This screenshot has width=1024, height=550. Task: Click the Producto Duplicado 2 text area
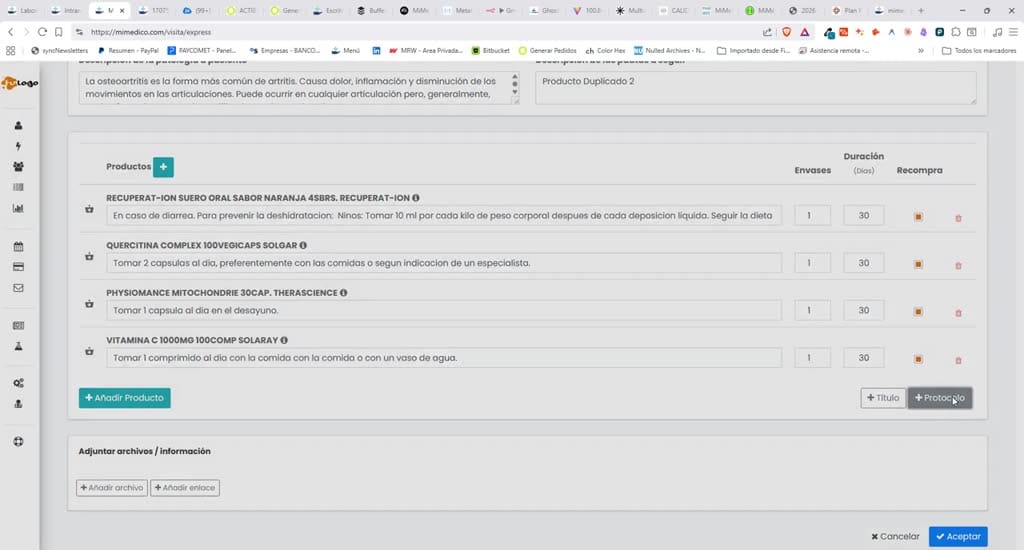click(x=756, y=88)
